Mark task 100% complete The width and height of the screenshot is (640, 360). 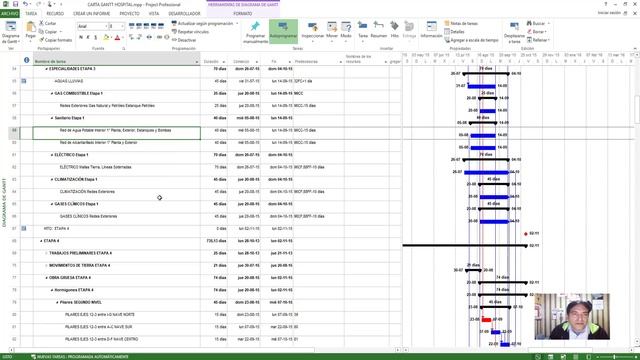click(x=161, y=26)
